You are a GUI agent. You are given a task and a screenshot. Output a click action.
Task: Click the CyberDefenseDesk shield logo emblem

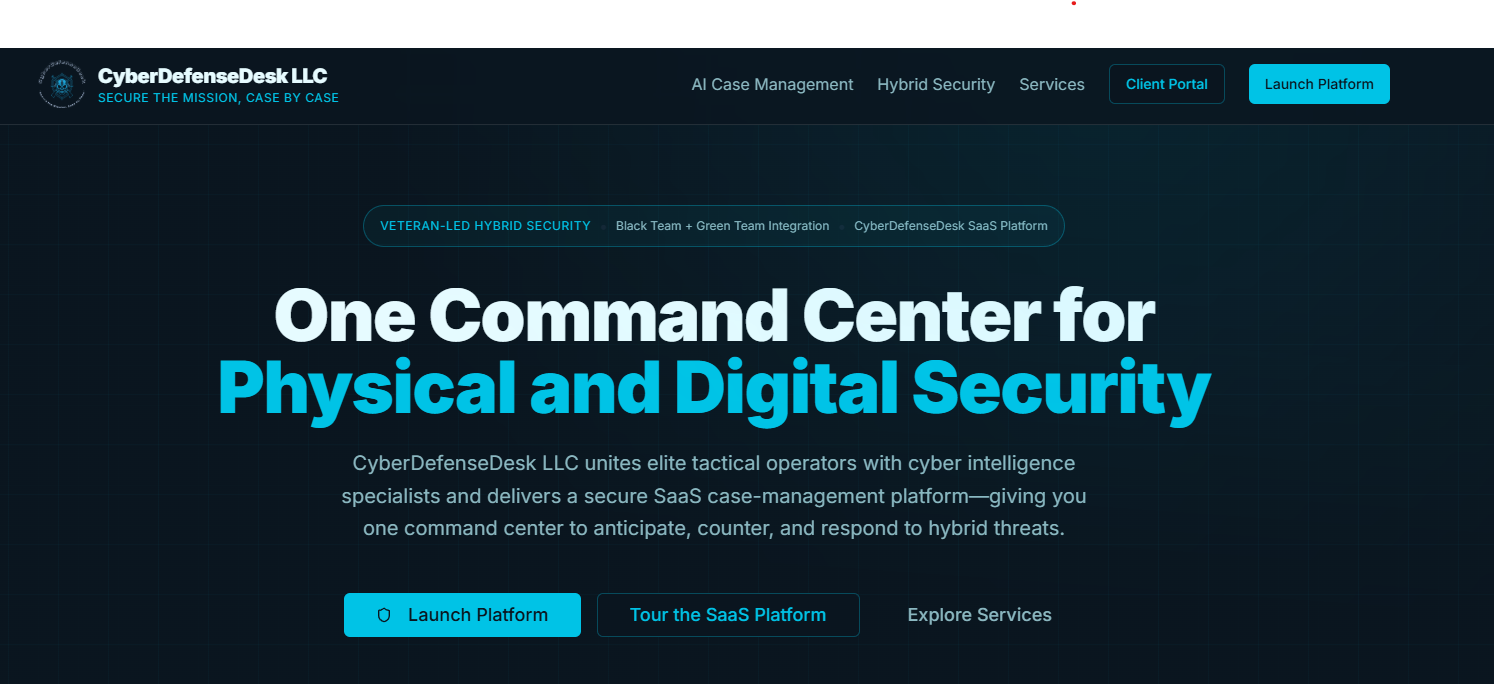(62, 84)
